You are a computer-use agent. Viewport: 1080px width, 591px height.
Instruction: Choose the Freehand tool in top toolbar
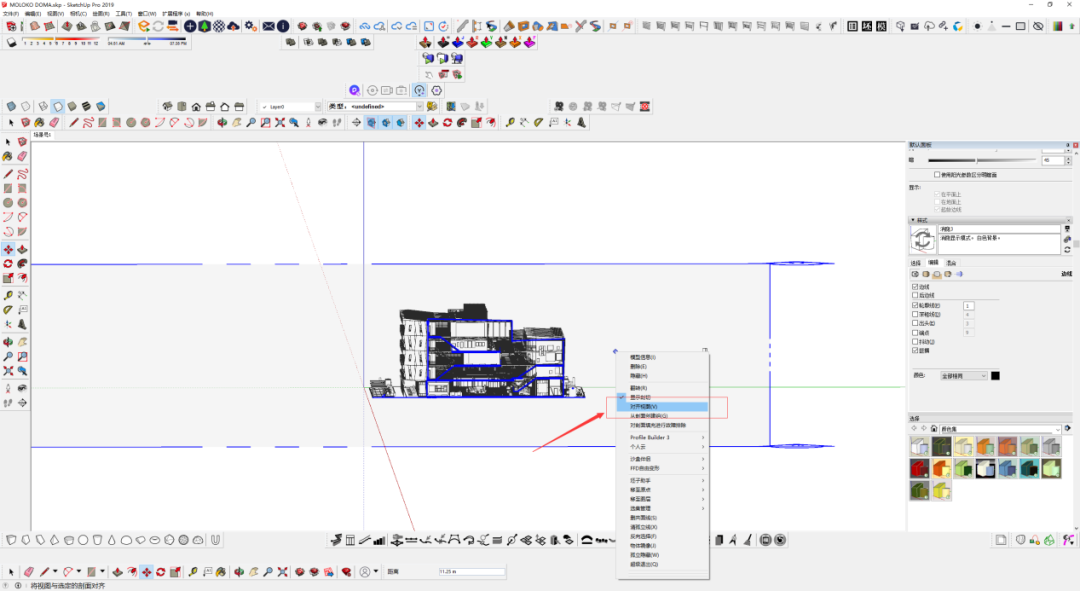pos(88,123)
